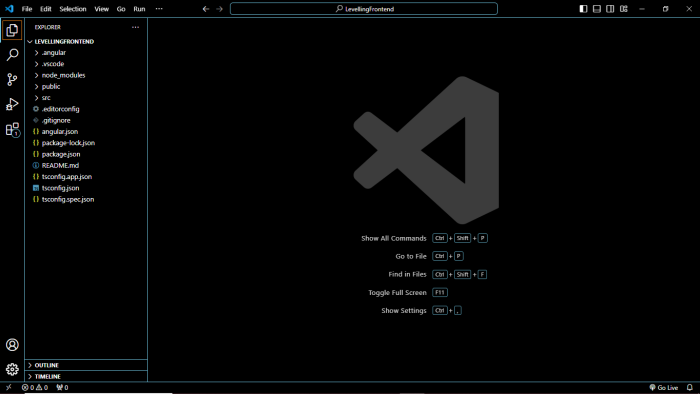Click the Go to File shortcut hint
The height and width of the screenshot is (394, 700).
pos(429,256)
